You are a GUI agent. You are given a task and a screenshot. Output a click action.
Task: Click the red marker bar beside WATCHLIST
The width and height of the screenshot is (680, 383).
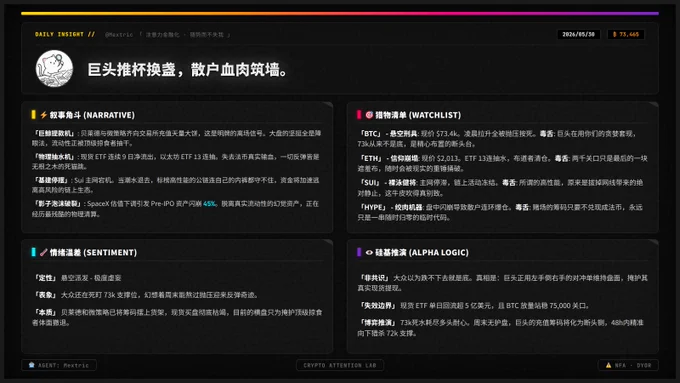pos(359,115)
